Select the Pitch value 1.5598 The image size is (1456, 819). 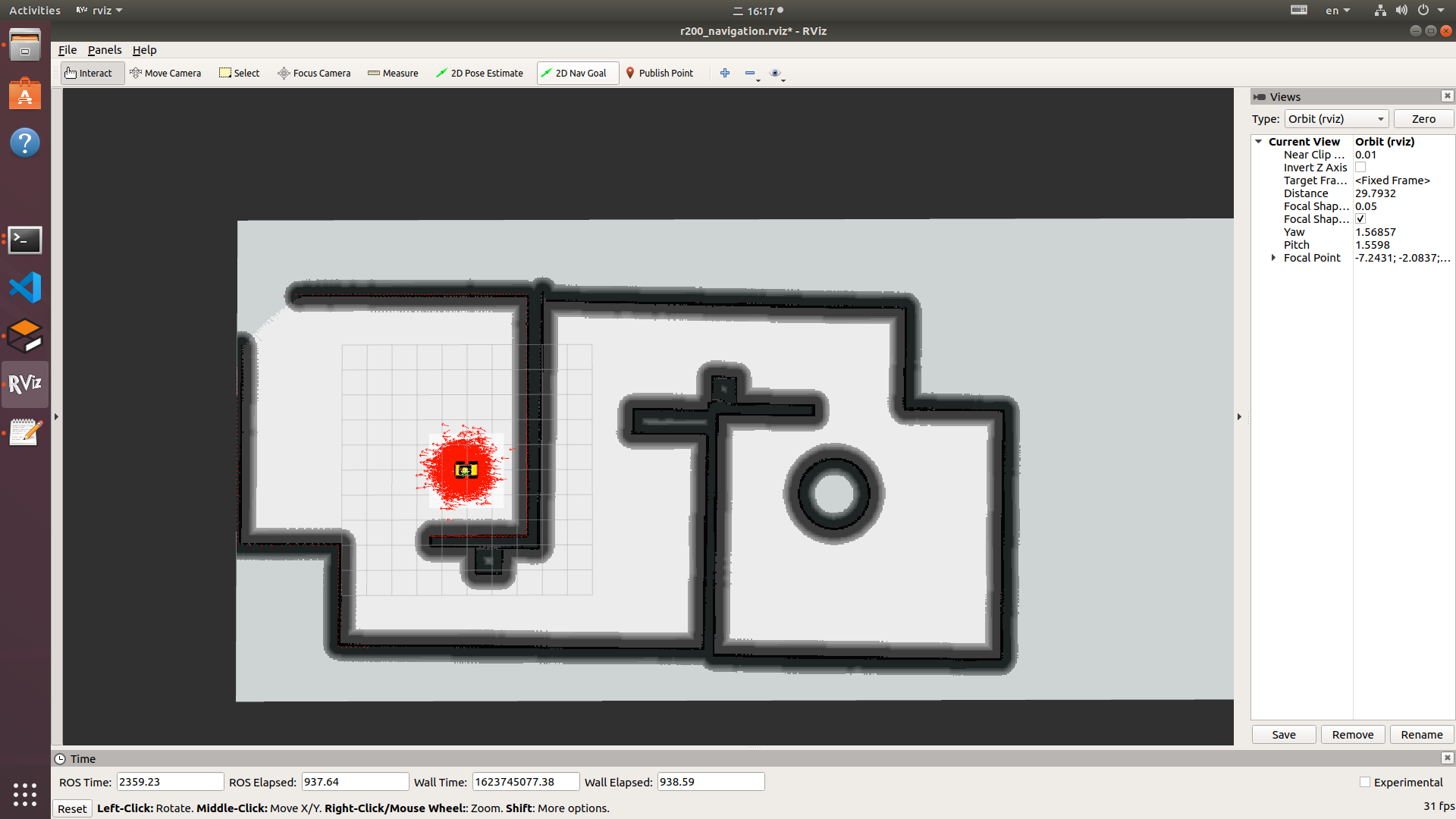tap(1372, 245)
